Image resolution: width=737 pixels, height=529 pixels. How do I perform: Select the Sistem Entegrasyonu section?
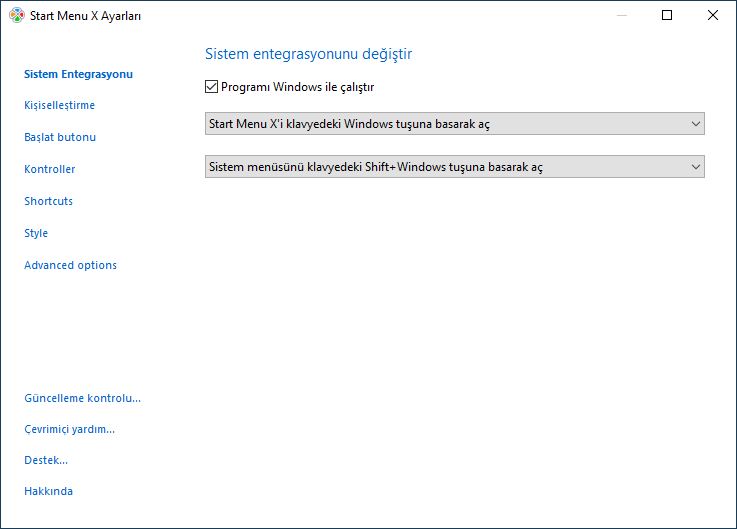click(x=78, y=74)
